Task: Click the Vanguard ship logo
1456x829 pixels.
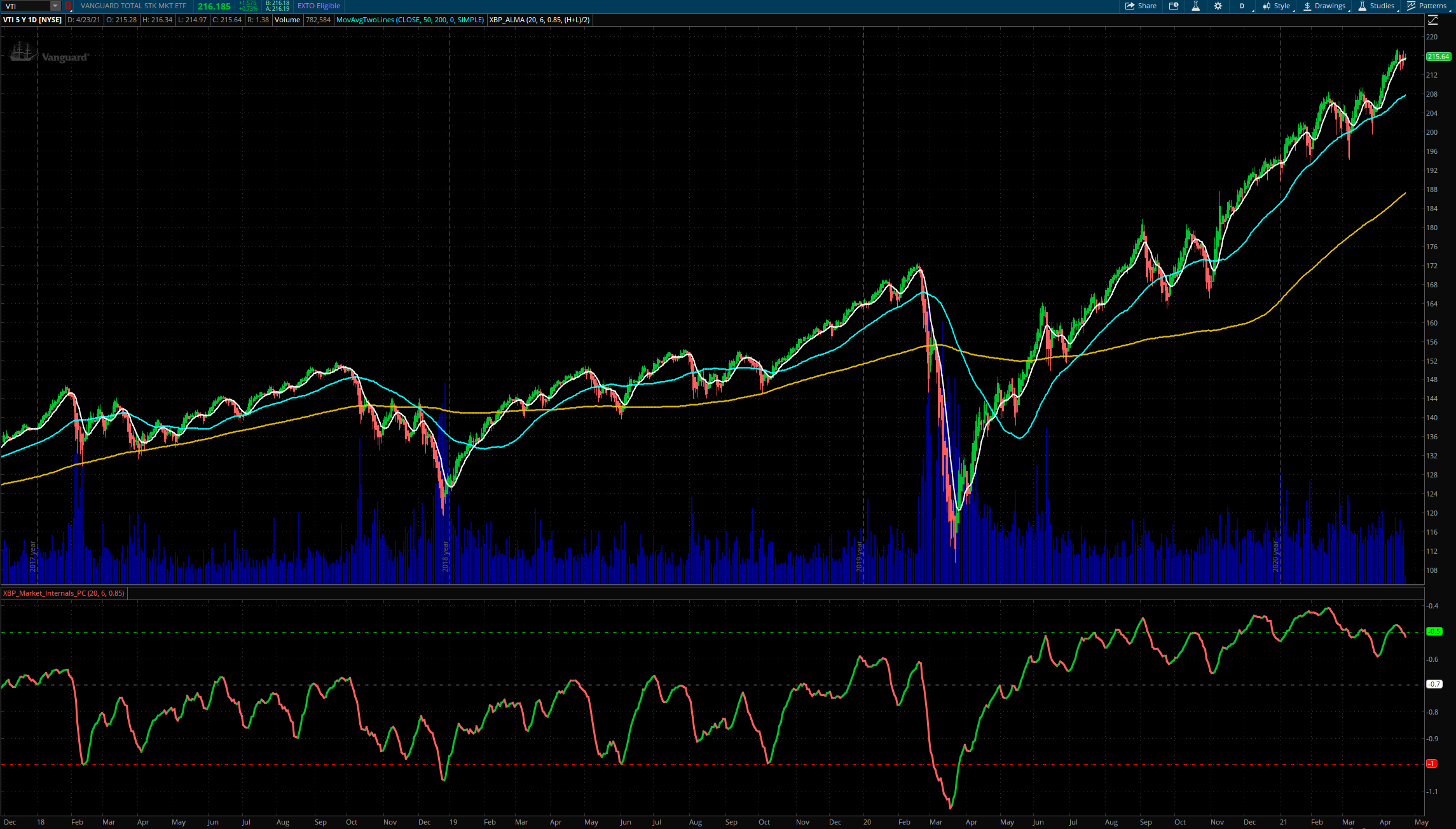Action: (23, 52)
